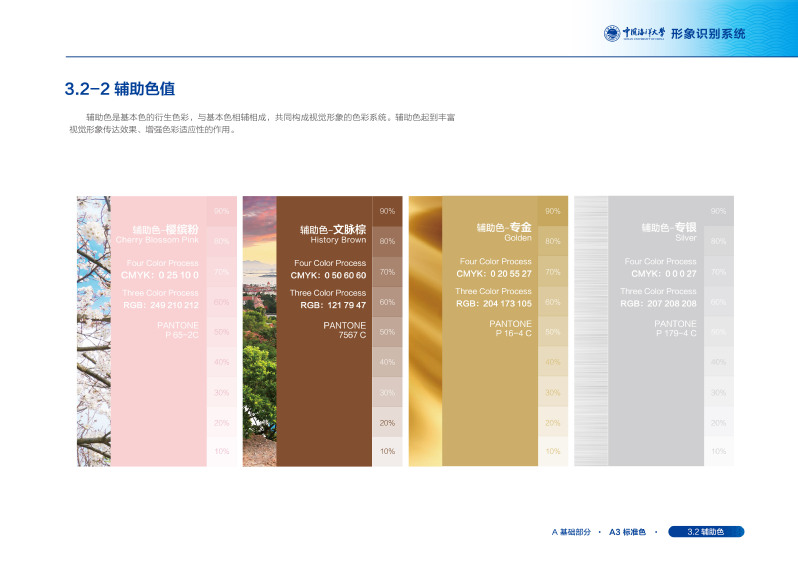Go to A3 标准色 in footer breadcrumb

pyautogui.click(x=627, y=532)
